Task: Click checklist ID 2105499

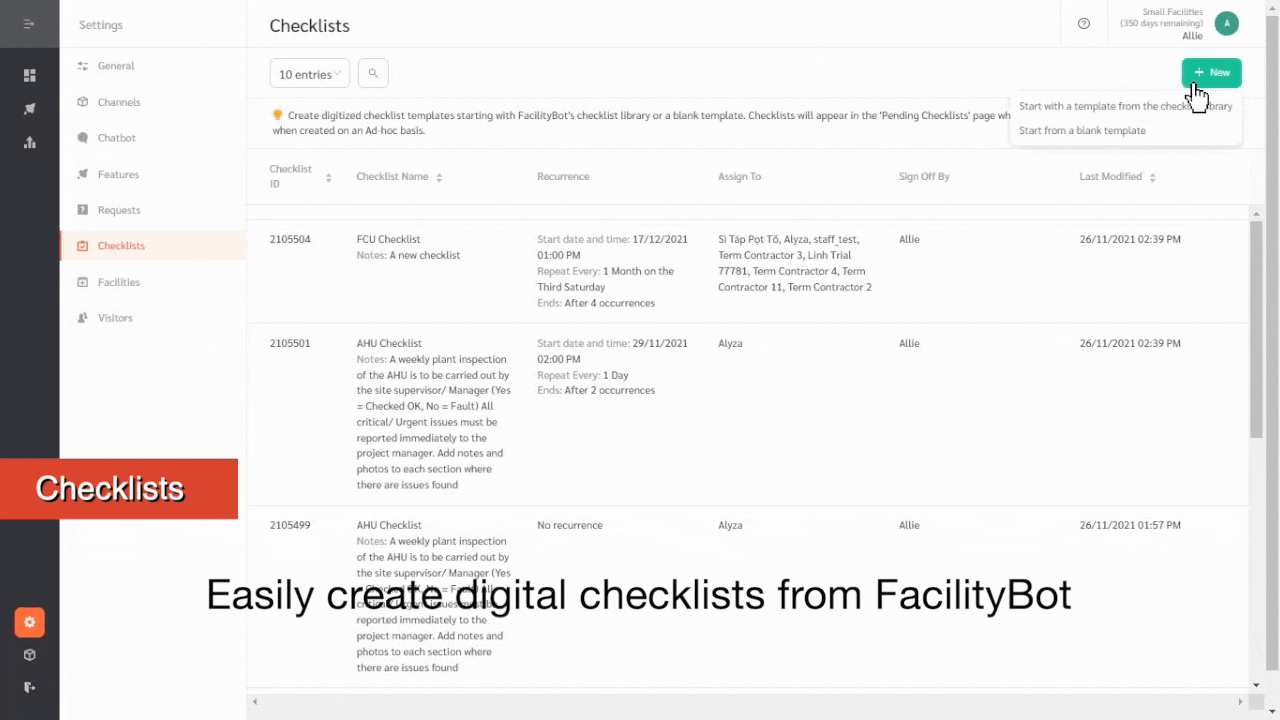Action: pyautogui.click(x=290, y=526)
